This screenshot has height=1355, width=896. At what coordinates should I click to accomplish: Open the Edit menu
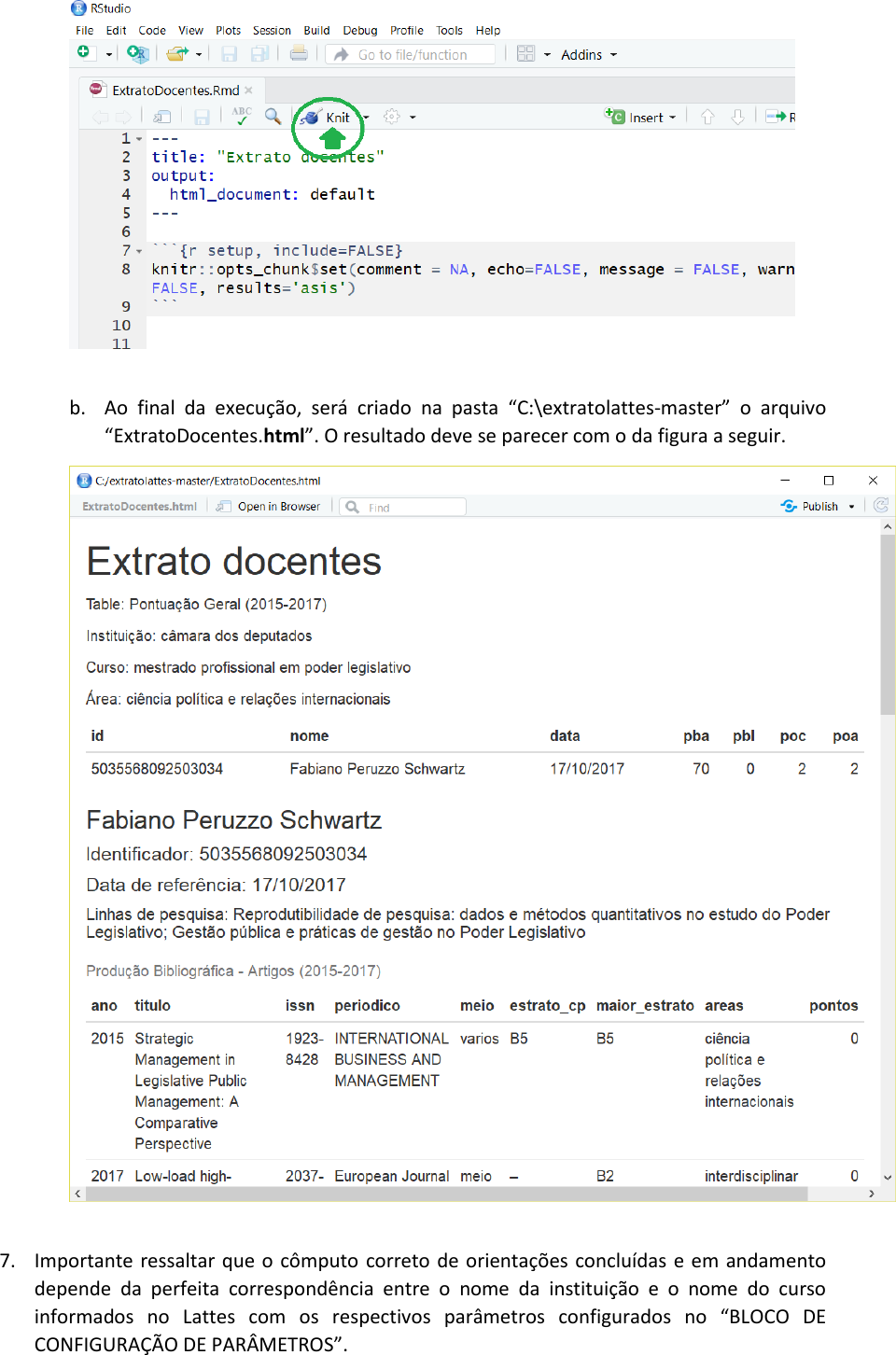116,31
